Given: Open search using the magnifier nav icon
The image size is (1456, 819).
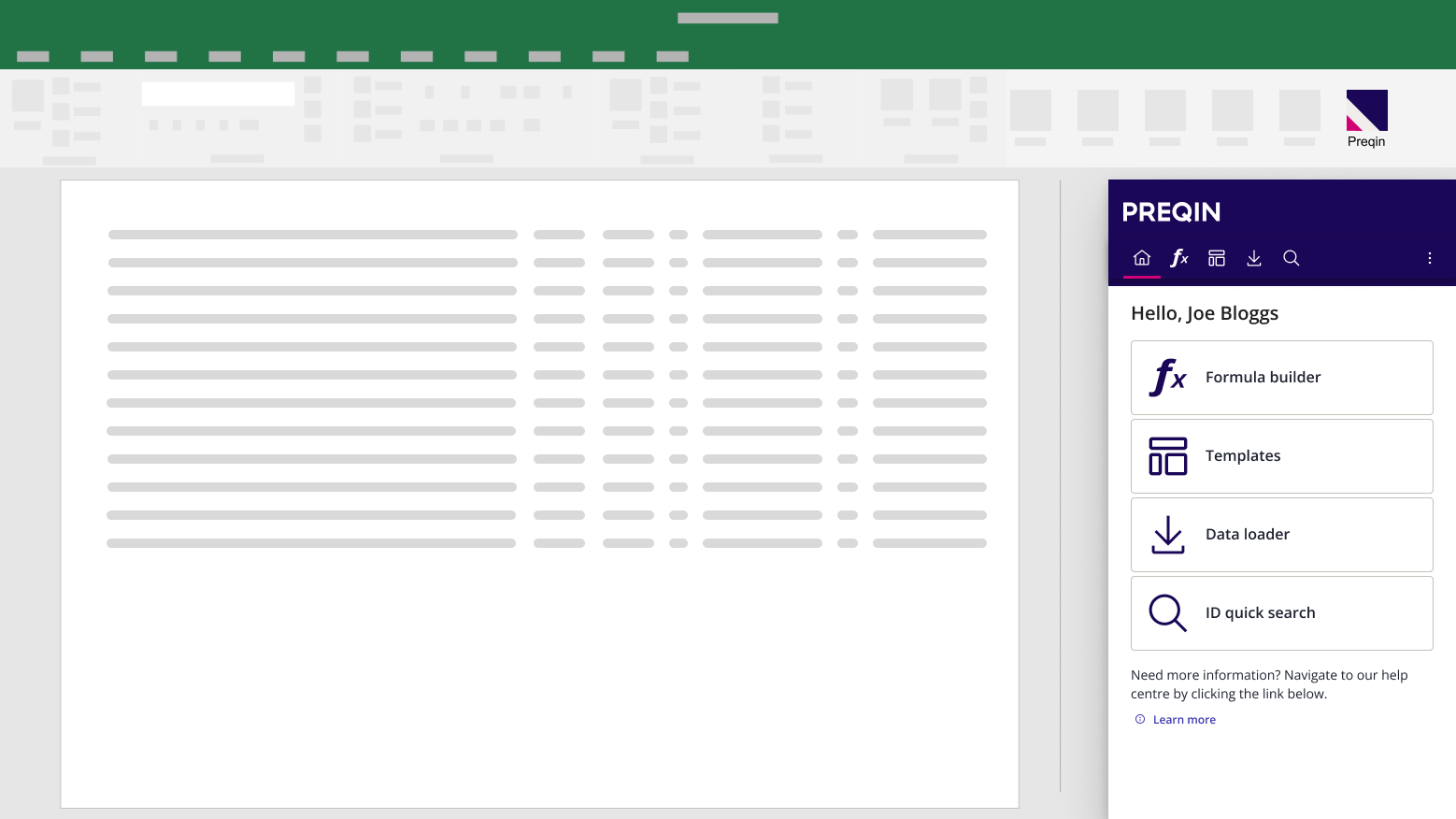Looking at the screenshot, I should [x=1291, y=257].
